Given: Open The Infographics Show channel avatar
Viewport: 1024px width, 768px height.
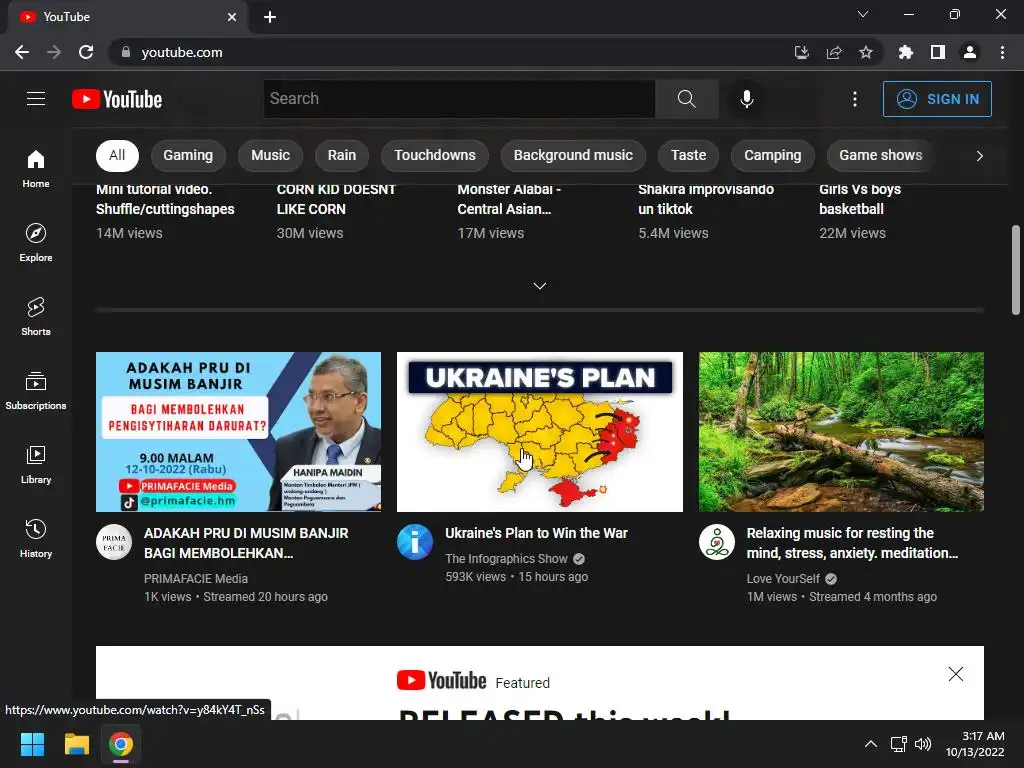Looking at the screenshot, I should tap(415, 542).
